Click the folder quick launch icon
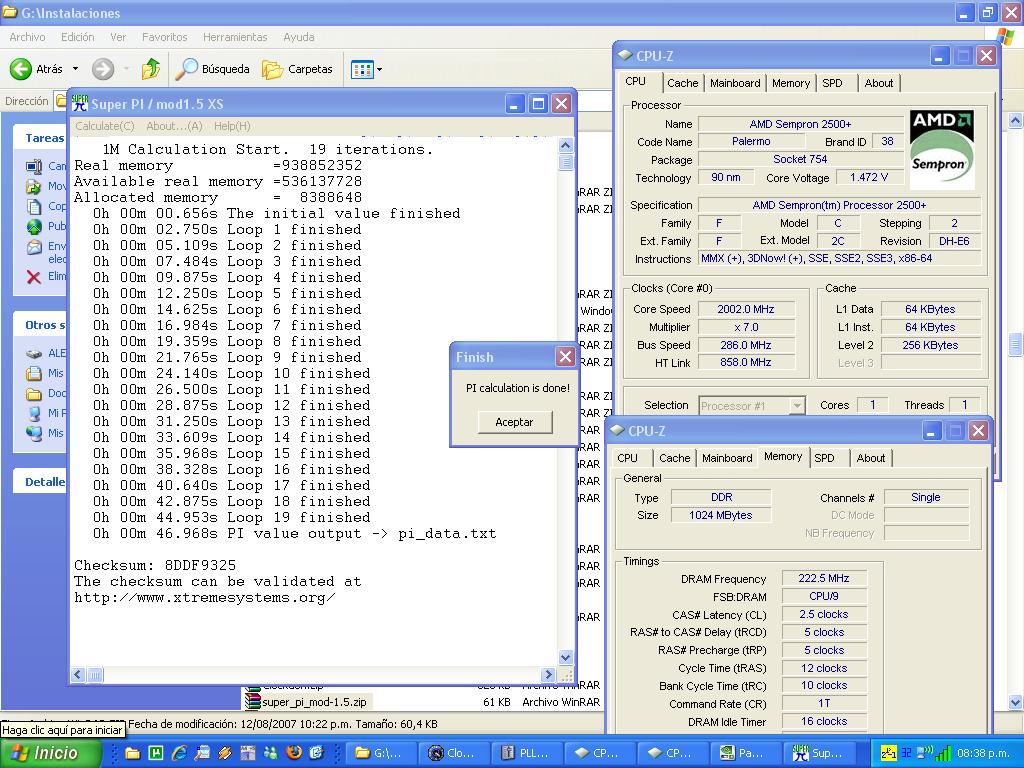Image resolution: width=1024 pixels, height=768 pixels. tap(133, 753)
